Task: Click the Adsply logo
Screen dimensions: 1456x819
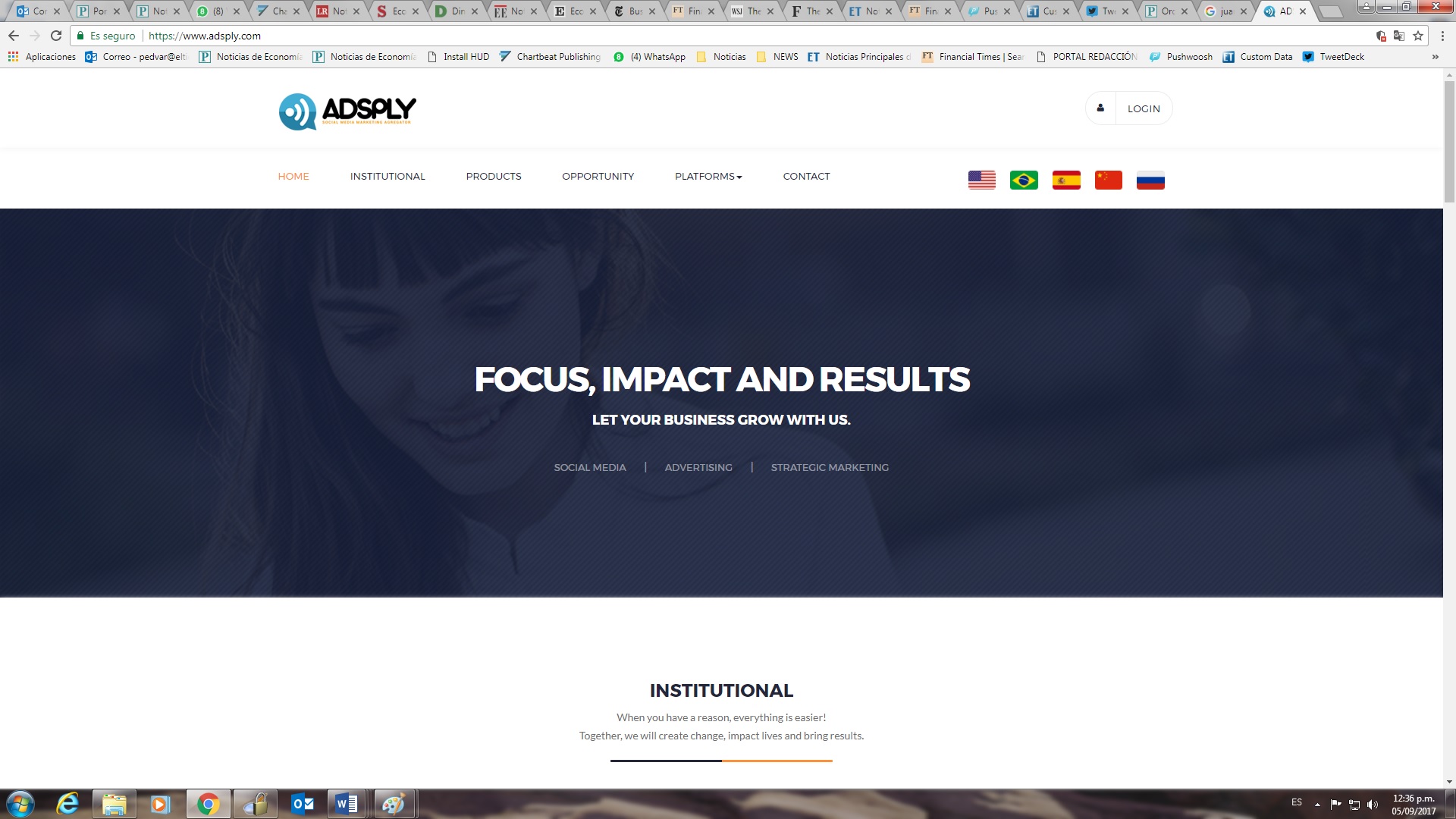Action: tap(347, 111)
